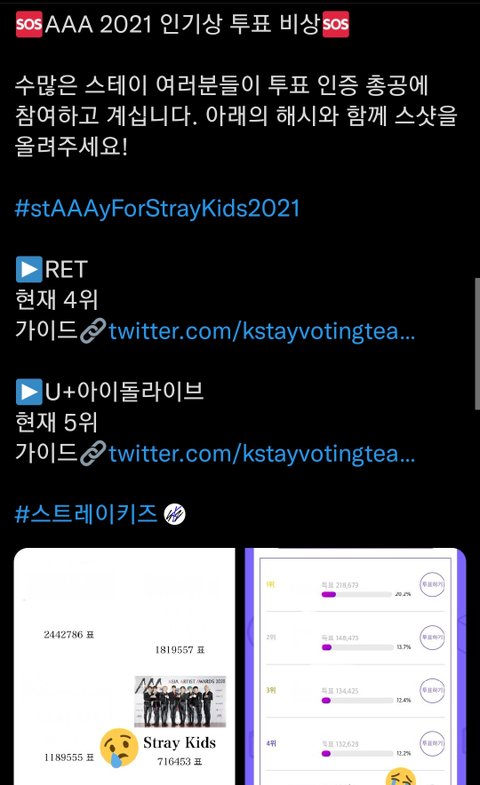
Task: Click the 1위 vote progress bar
Action: click(356, 594)
